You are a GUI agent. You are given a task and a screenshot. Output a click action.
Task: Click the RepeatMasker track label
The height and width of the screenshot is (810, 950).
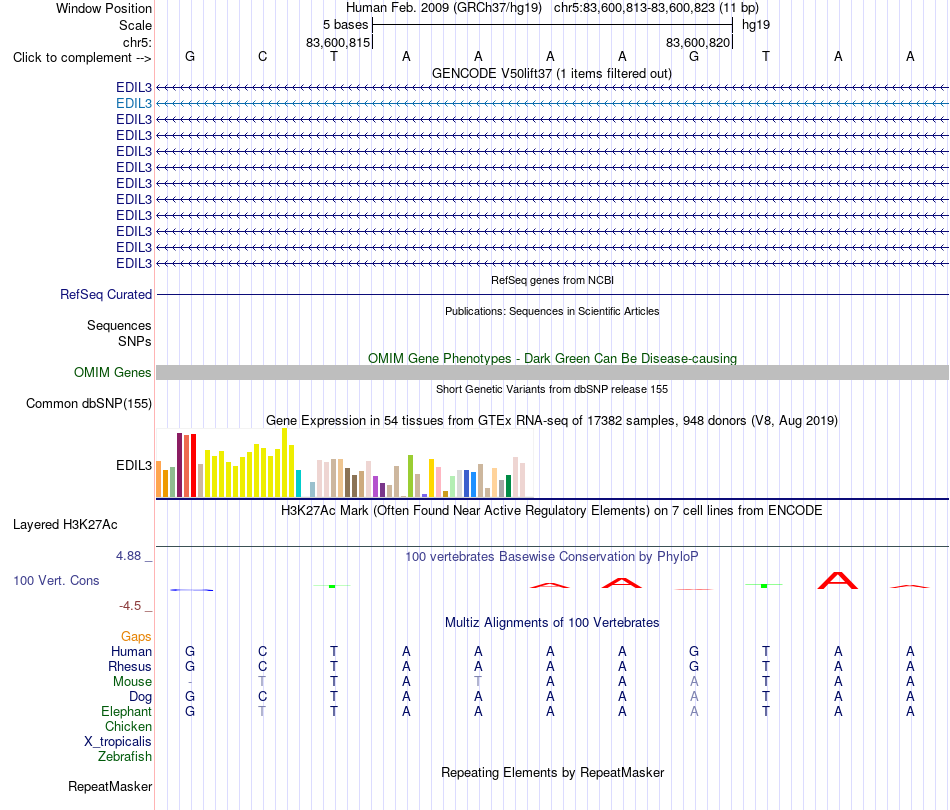coord(110,786)
